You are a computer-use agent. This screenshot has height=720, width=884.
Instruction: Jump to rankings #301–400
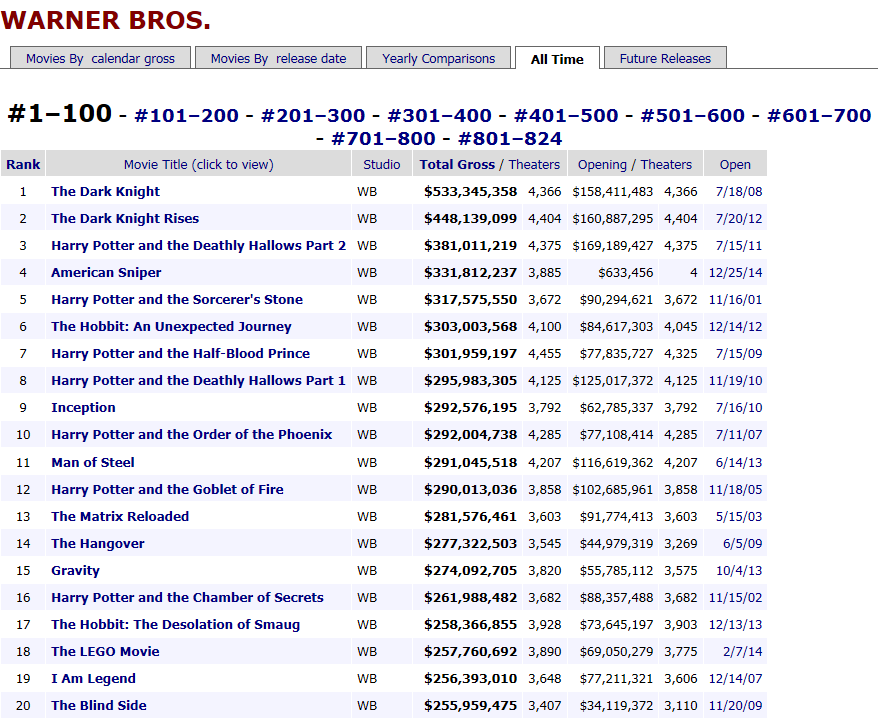tap(440, 116)
